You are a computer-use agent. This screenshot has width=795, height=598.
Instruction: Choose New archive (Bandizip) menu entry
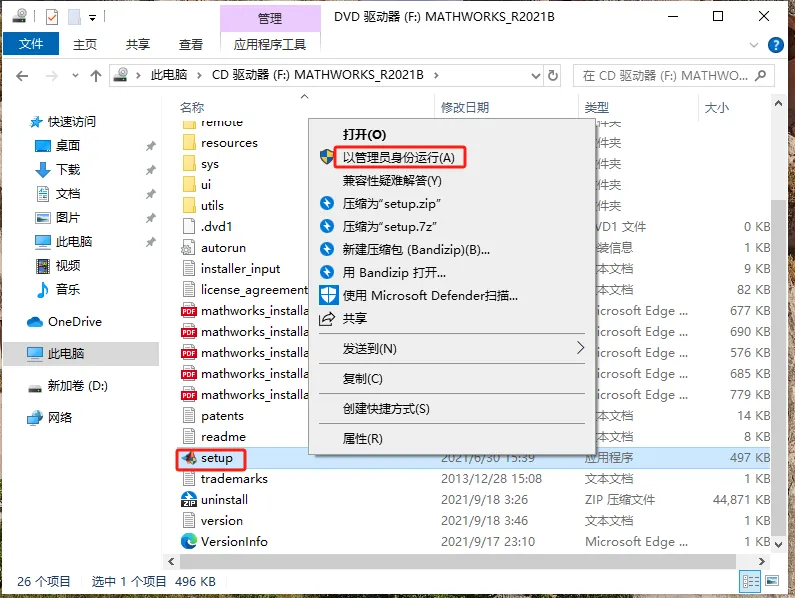(416, 250)
